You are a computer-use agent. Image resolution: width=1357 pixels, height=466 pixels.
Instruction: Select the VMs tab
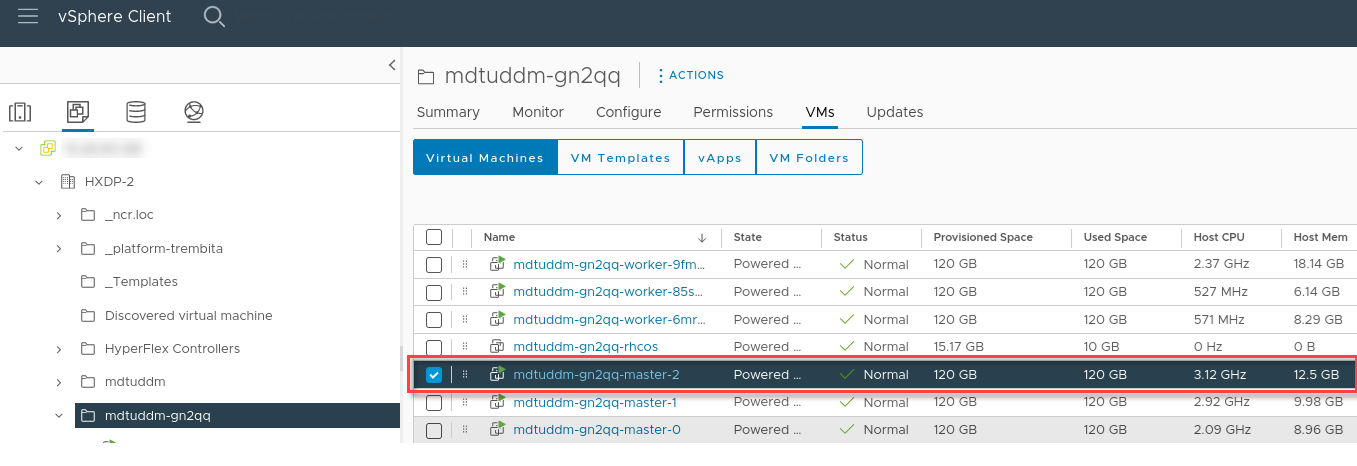[x=820, y=112]
